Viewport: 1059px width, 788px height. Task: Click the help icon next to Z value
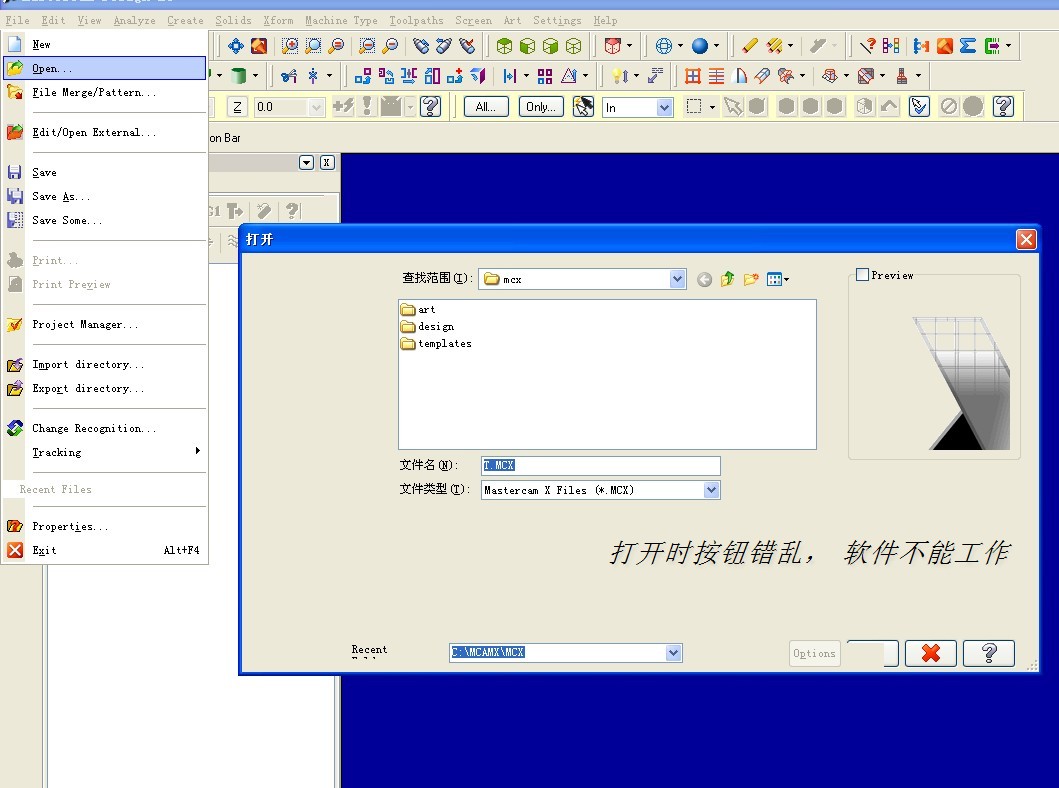pyautogui.click(x=430, y=107)
